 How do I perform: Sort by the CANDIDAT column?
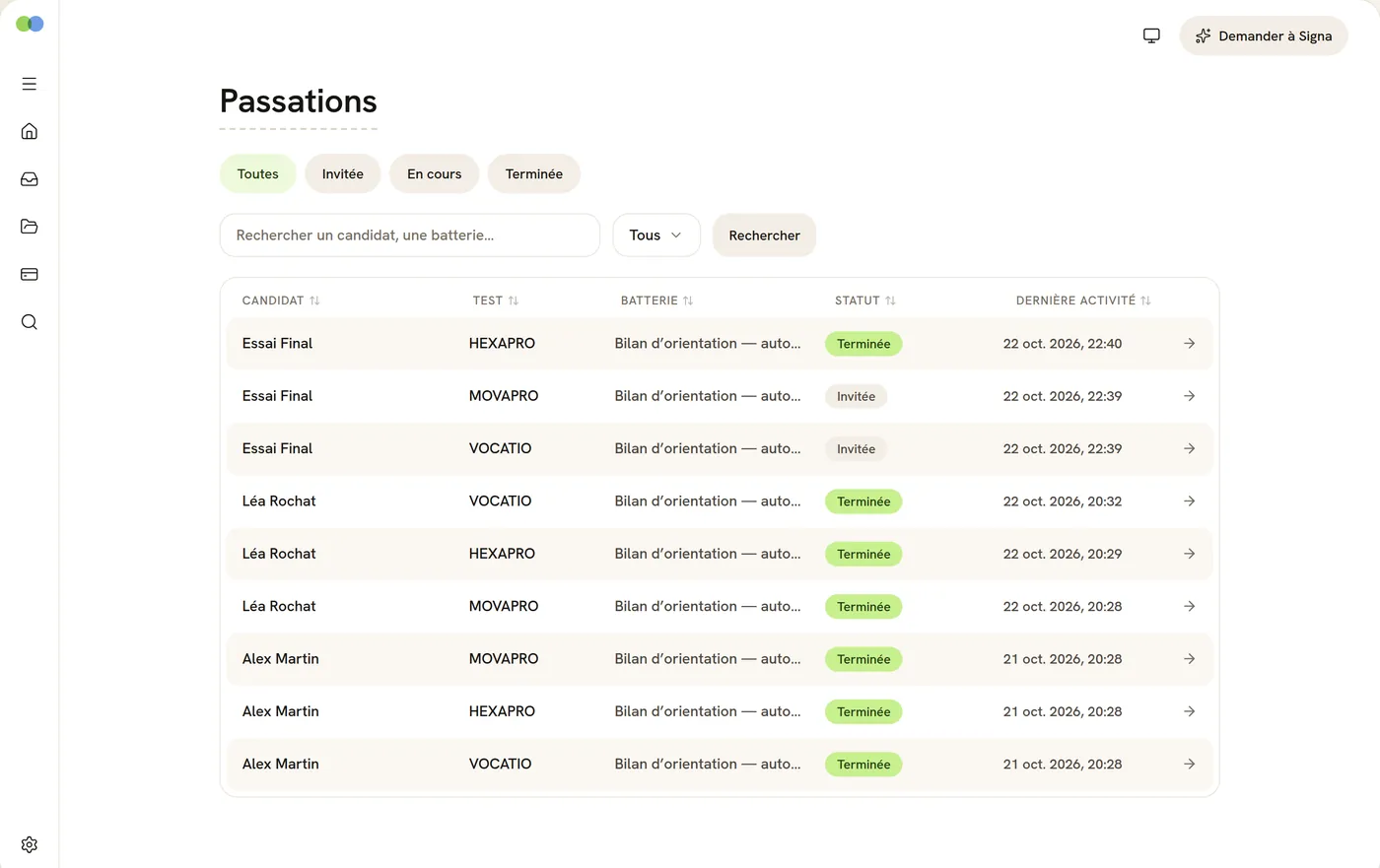(281, 300)
